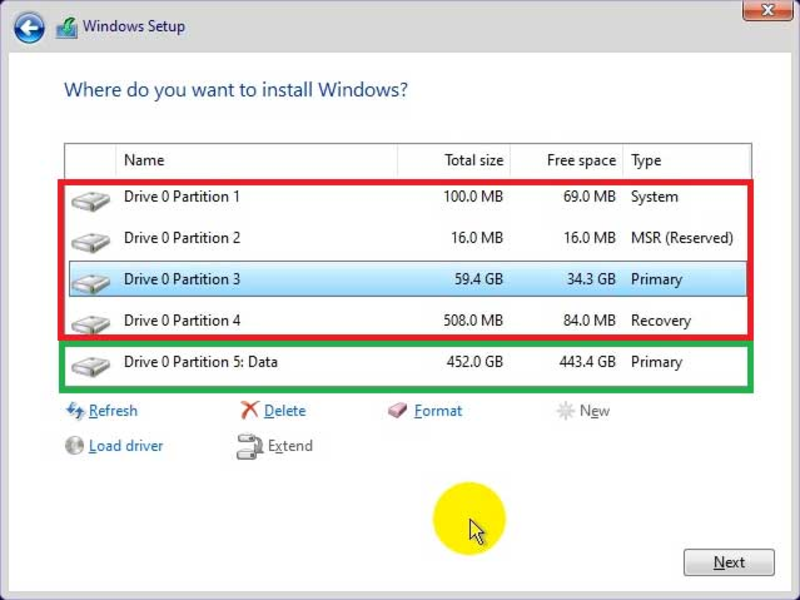Viewport: 800px width, 600px height.
Task: Click the Windows Setup title icon
Action: pos(67,28)
